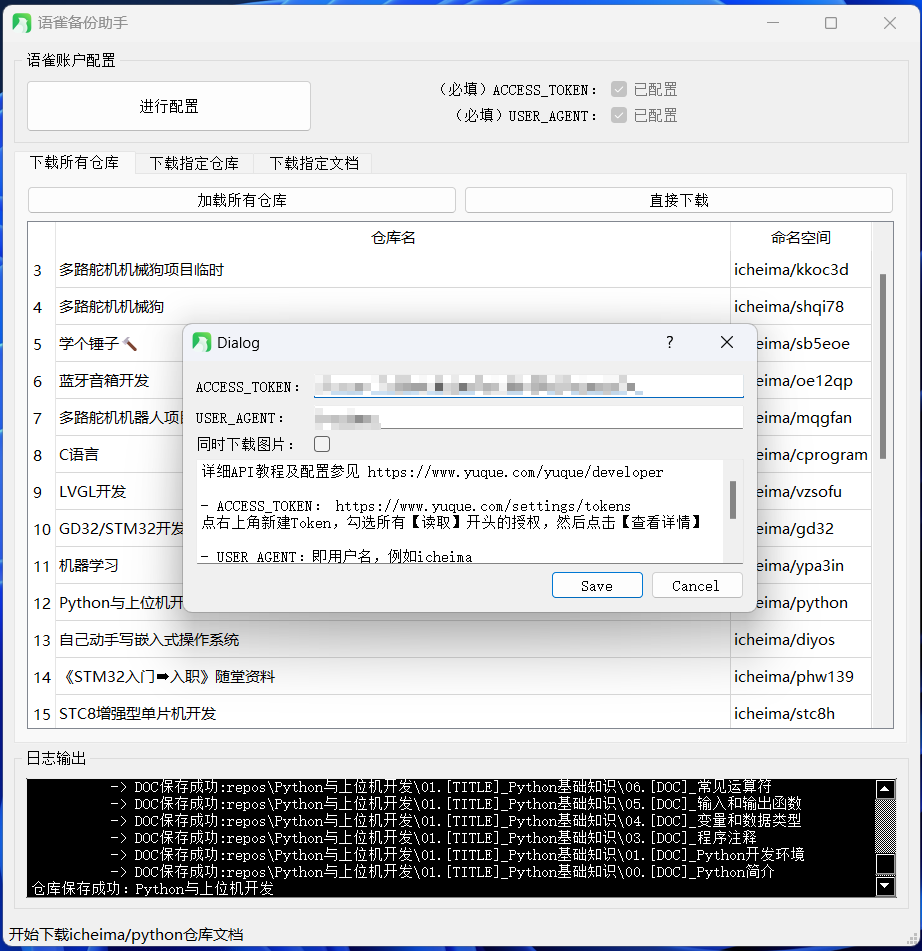Select the 《STM32入门➡入职》随堂资料 row
The width and height of the screenshot is (922, 951).
pyautogui.click(x=392, y=677)
